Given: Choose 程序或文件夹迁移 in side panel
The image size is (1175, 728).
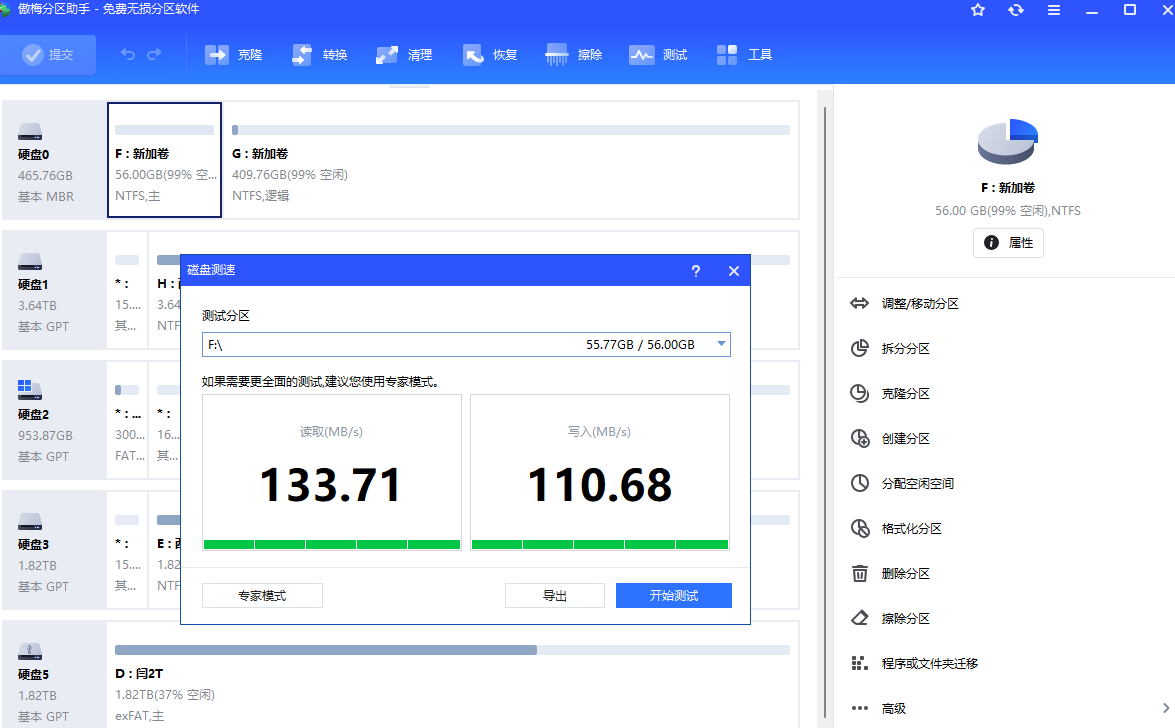Looking at the screenshot, I should pos(914,664).
